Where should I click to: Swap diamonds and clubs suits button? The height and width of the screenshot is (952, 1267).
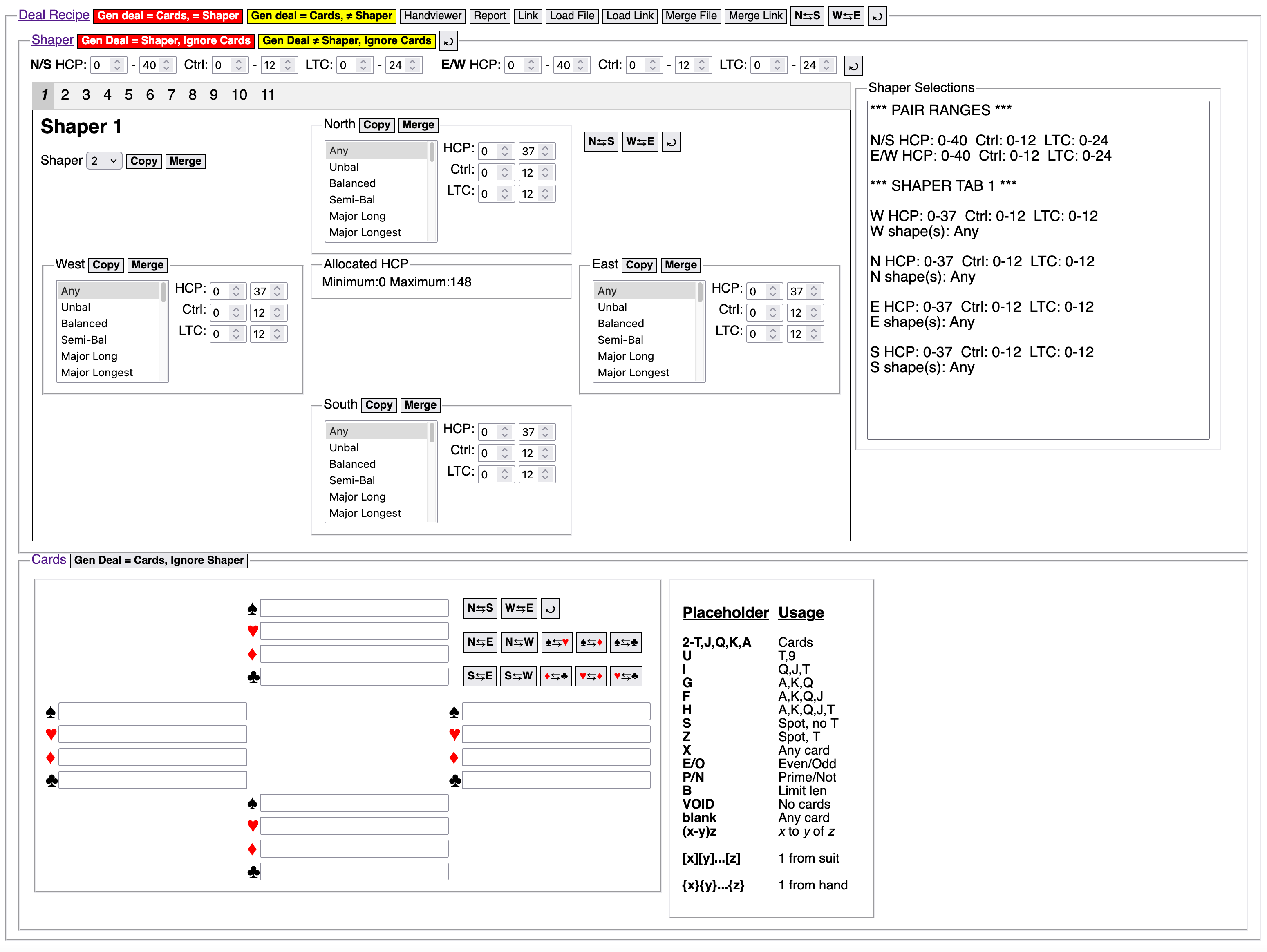[556, 676]
